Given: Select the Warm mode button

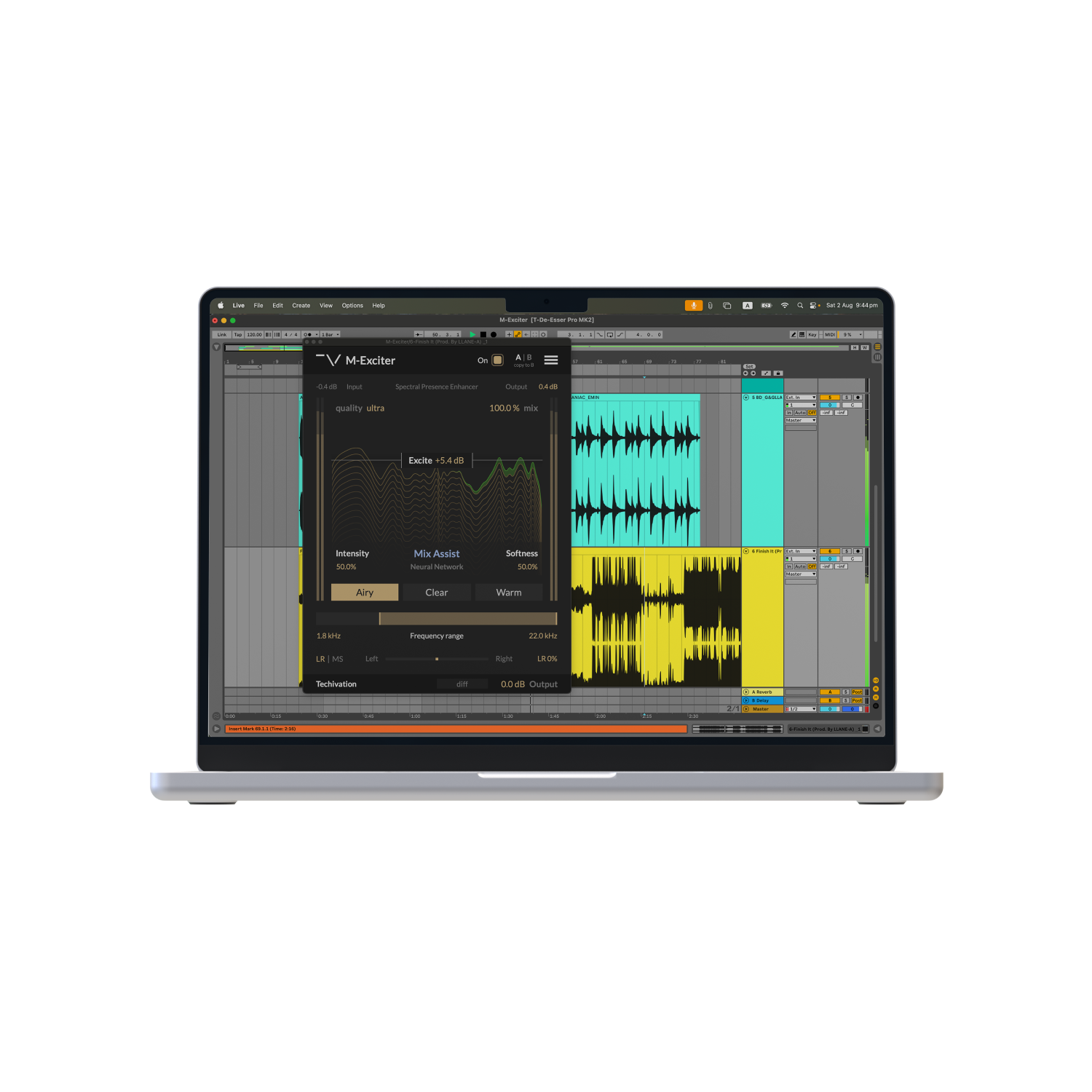Looking at the screenshot, I should click(x=508, y=593).
